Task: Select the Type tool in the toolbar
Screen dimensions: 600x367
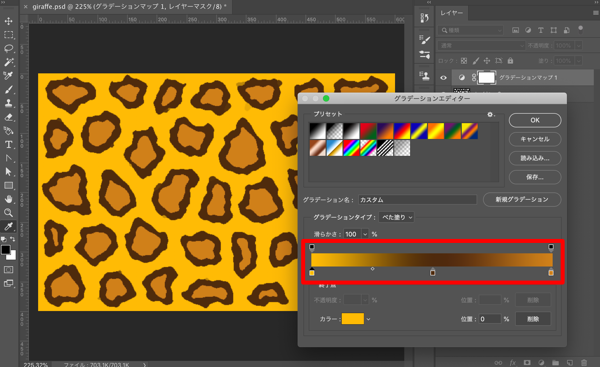Action: pos(8,145)
